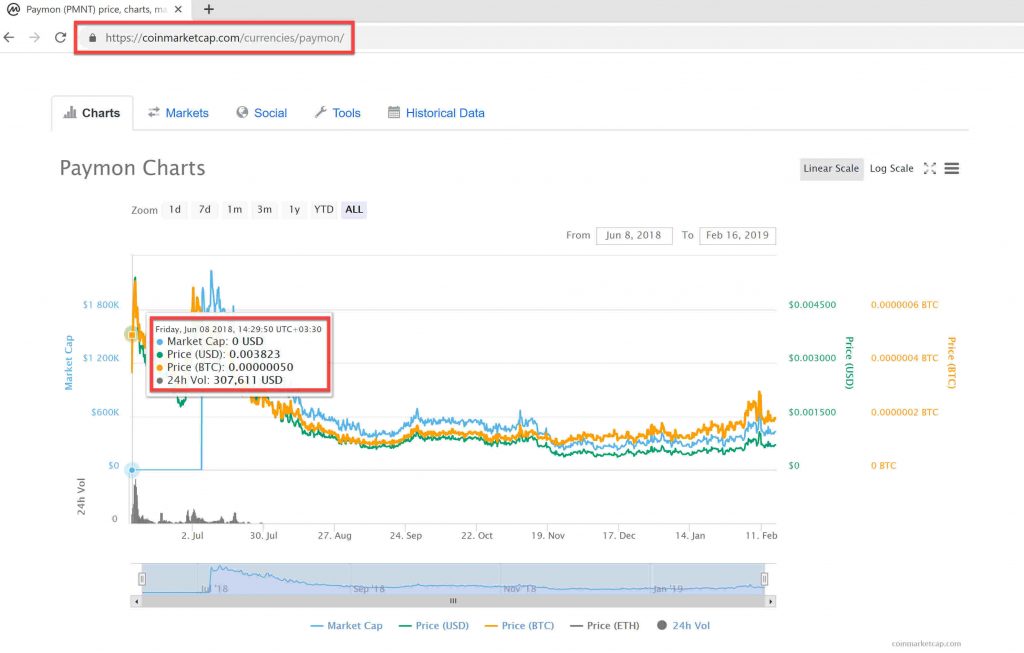Switch to the Markets tab

pos(178,113)
